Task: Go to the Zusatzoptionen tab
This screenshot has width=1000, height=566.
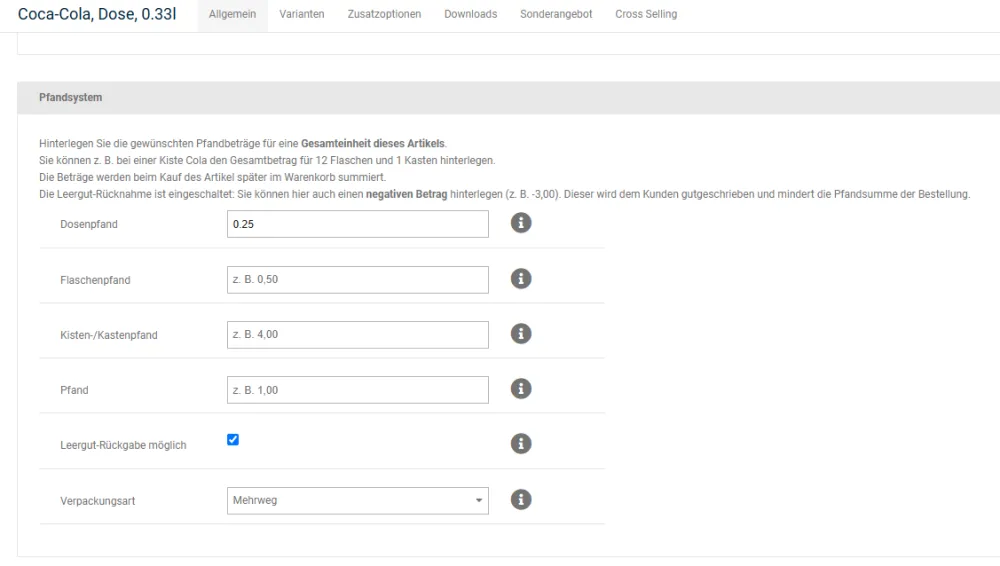Action: [x=384, y=14]
